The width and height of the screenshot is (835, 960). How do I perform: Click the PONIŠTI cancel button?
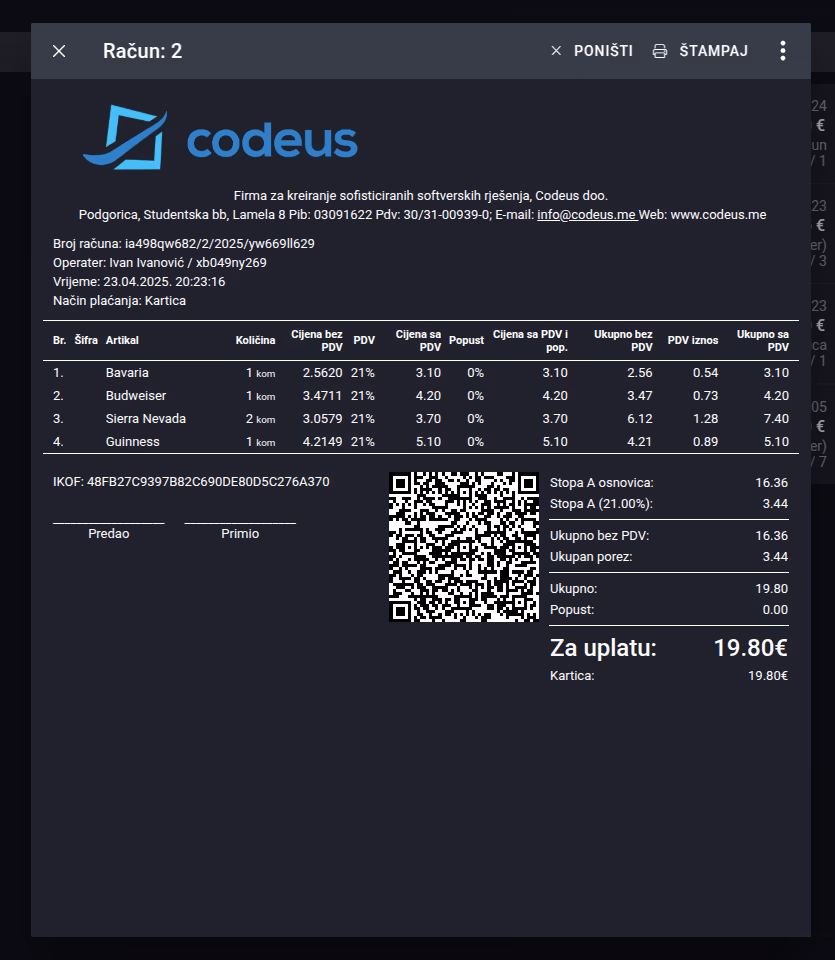click(x=591, y=51)
